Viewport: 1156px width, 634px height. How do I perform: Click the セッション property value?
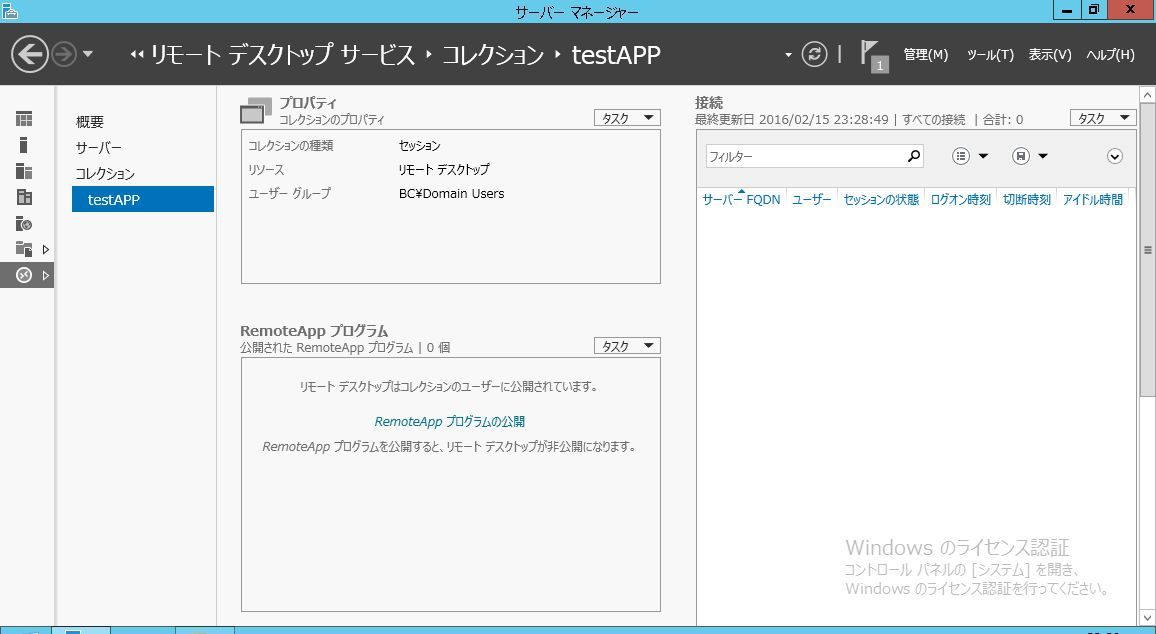419,146
